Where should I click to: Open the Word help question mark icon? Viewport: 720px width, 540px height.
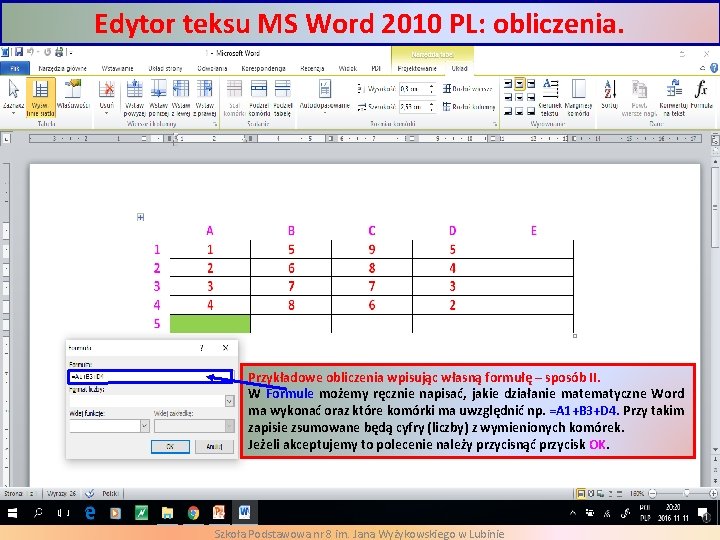click(x=714, y=68)
